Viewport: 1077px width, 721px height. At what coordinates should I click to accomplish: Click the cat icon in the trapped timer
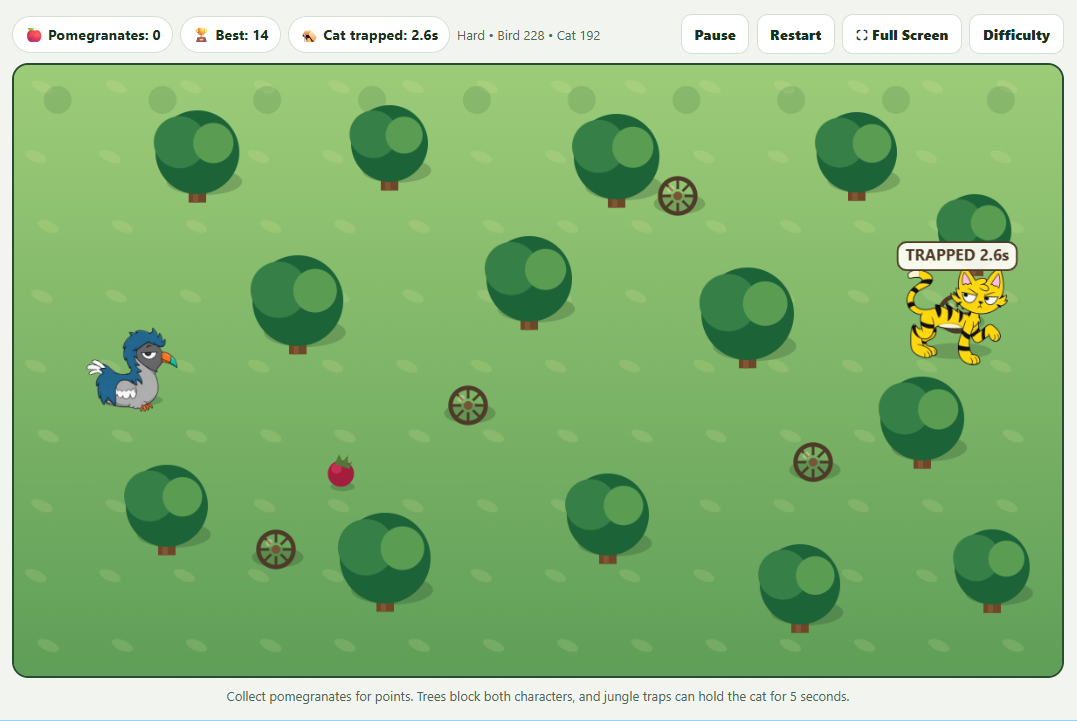coord(309,36)
